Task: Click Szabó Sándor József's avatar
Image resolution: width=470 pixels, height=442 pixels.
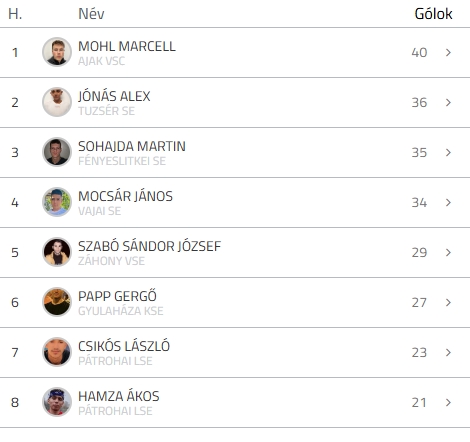Action: pyautogui.click(x=57, y=252)
